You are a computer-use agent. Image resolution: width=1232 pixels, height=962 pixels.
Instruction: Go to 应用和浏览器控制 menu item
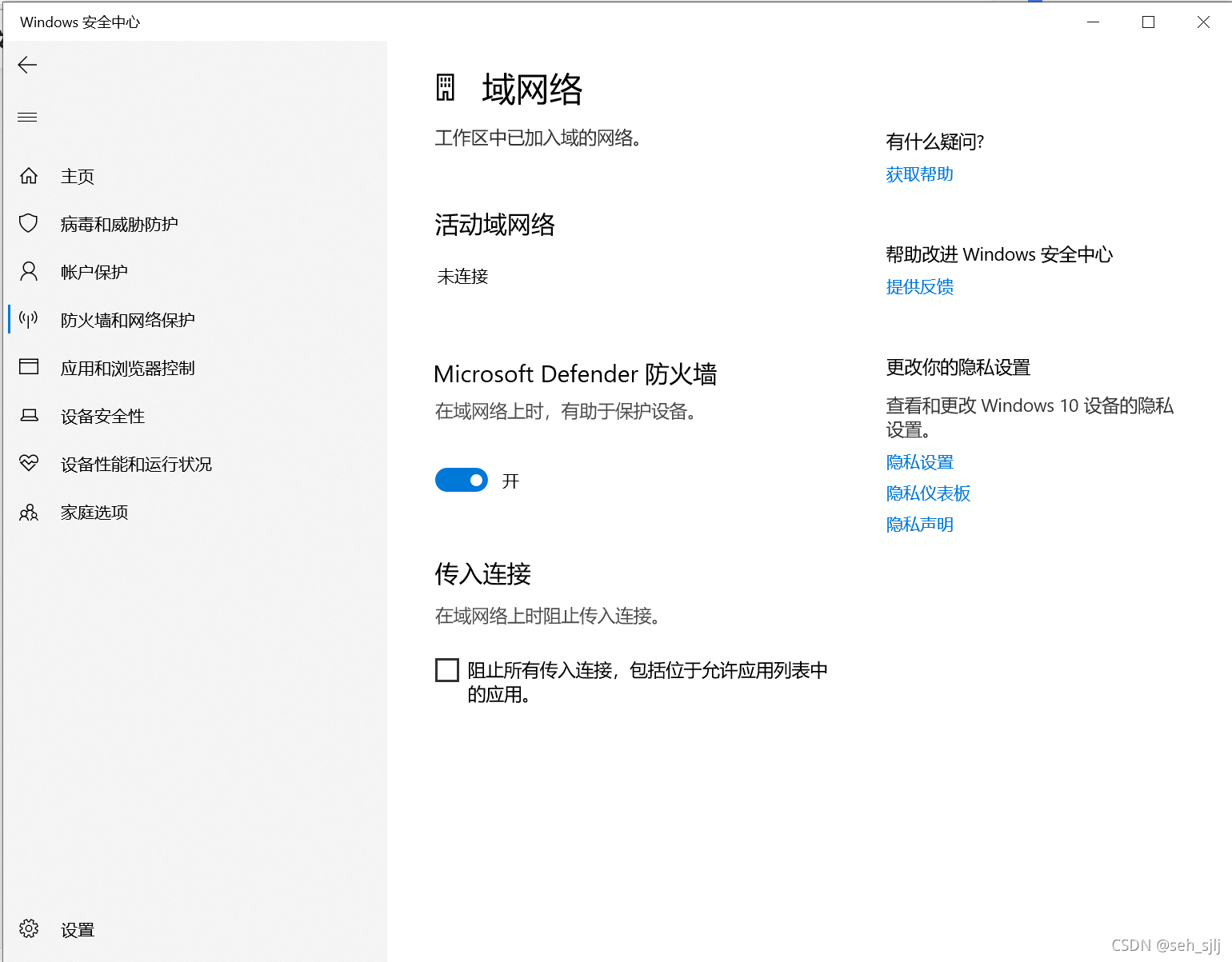coord(128,368)
